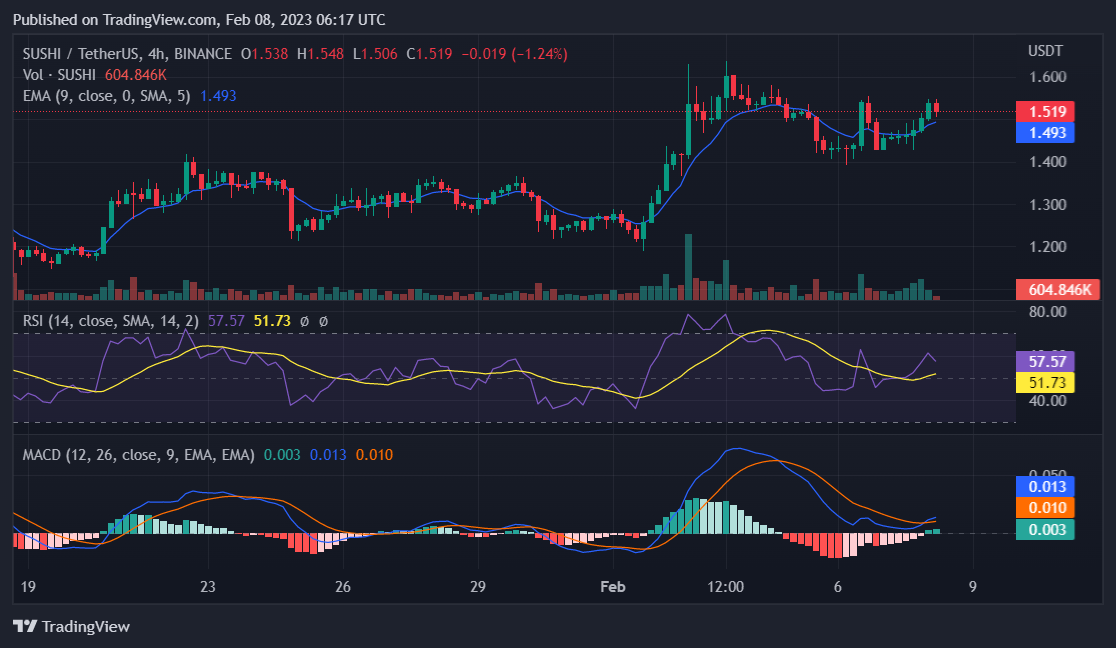Viewport: 1116px width, 648px height.
Task: Select the blue MACD value label 0.013
Action: 1045,487
